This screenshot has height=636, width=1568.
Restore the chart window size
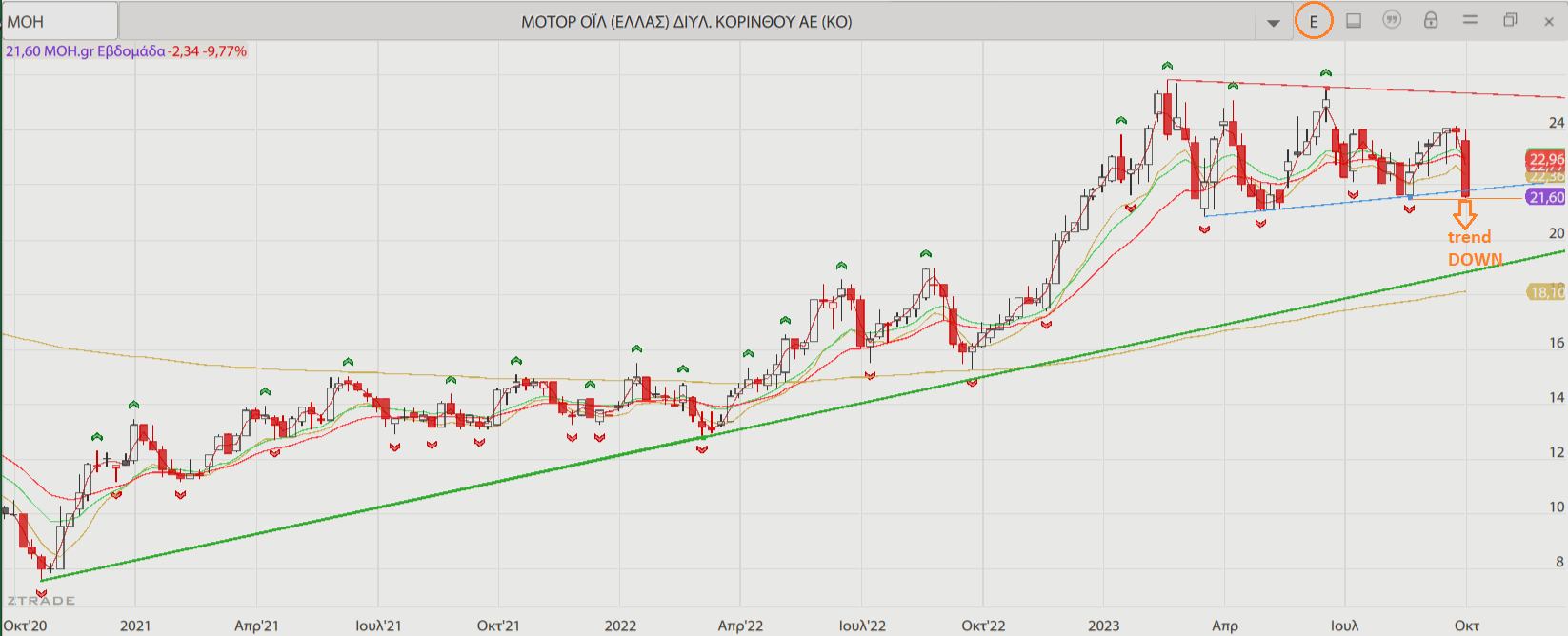click(x=1510, y=20)
